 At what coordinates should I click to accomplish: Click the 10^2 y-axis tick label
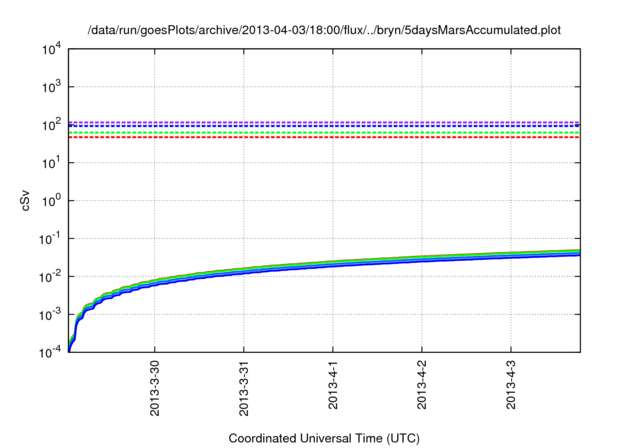coord(50,125)
